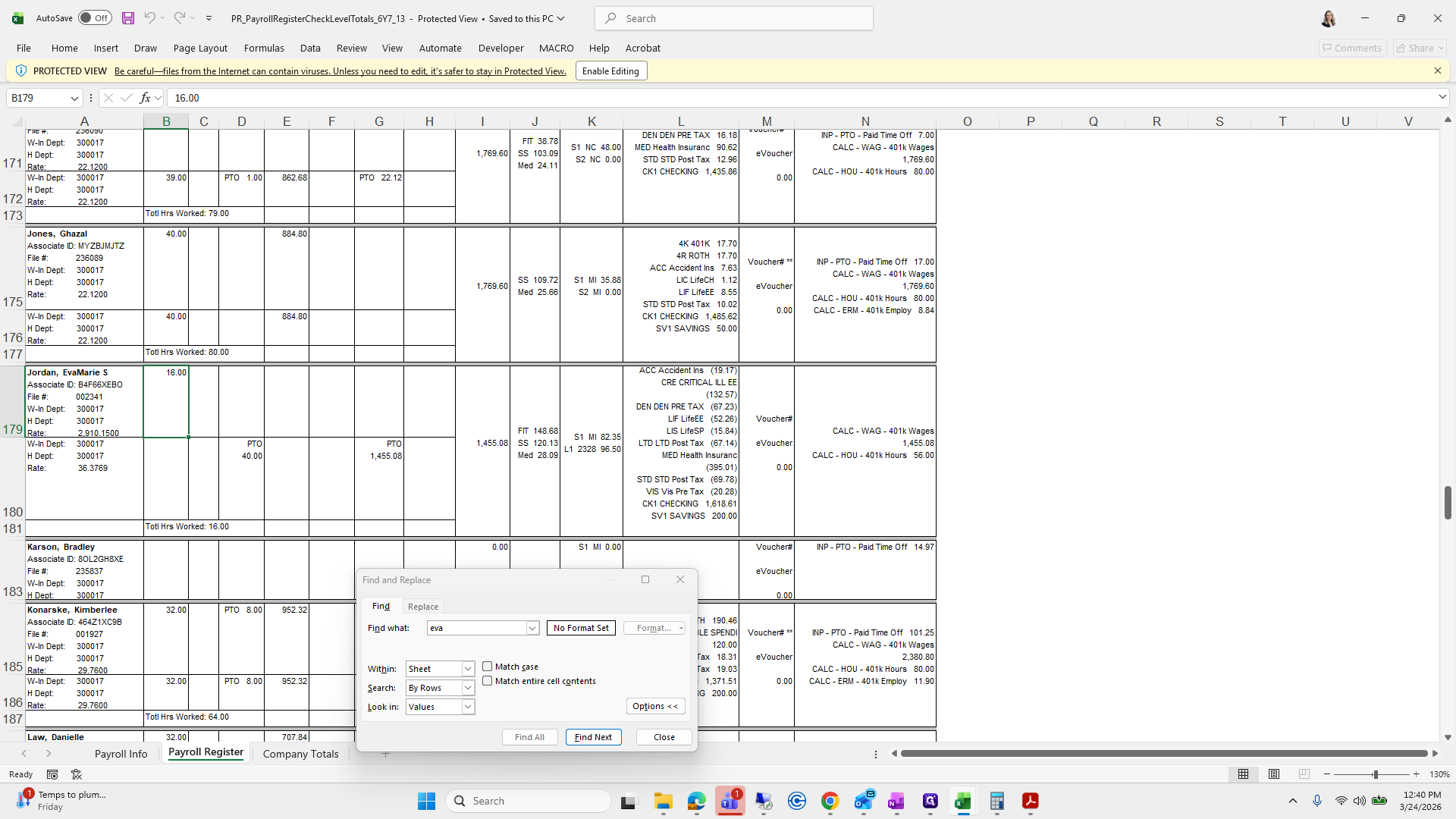Click the Save icon in title bar
Image resolution: width=1456 pixels, height=819 pixels.
128,18
